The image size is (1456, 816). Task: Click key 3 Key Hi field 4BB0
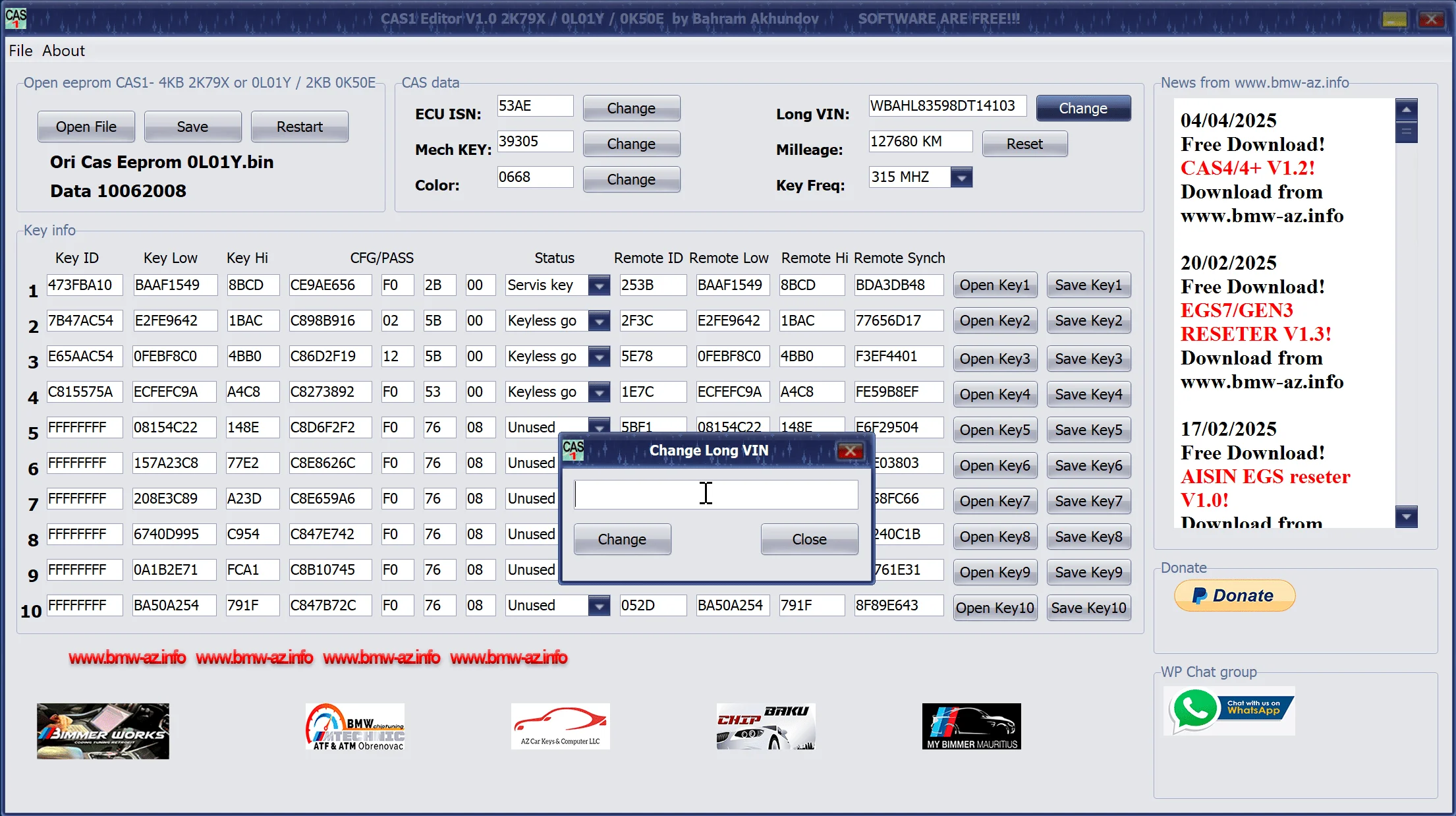click(253, 357)
